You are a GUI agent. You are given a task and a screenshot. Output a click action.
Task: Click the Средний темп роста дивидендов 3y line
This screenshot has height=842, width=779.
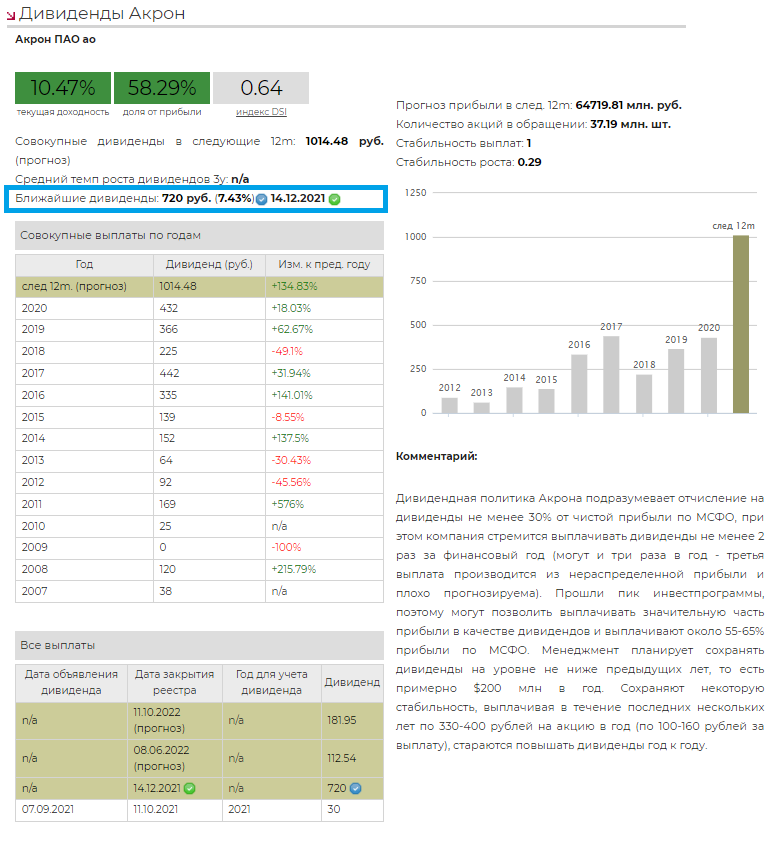coord(132,179)
